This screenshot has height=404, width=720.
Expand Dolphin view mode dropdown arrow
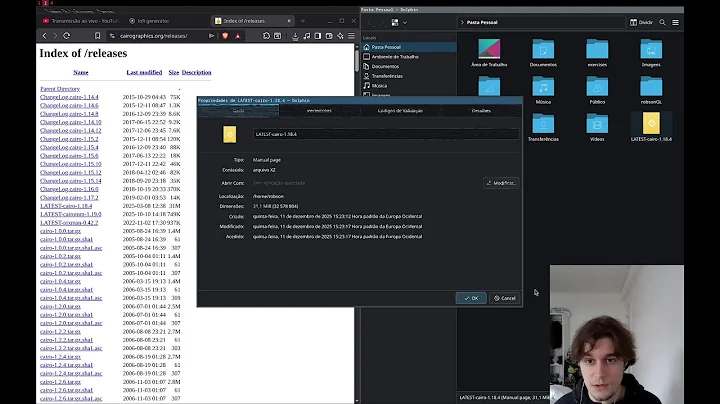[x=405, y=22]
